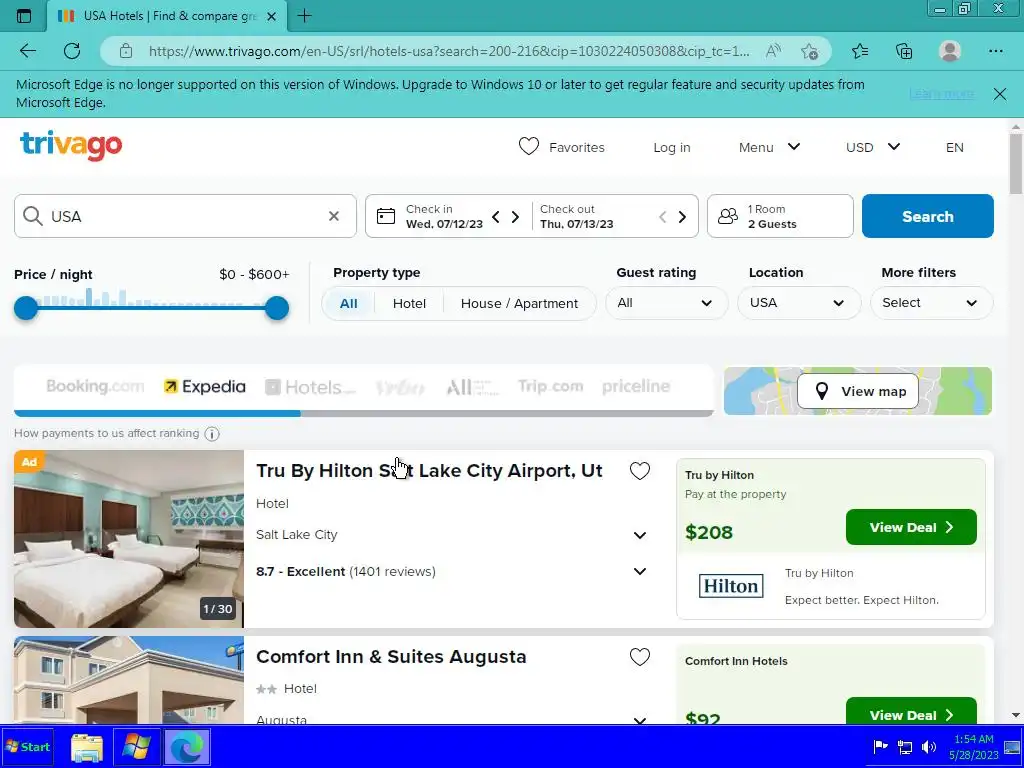Click the blue Search button
This screenshot has height=768, width=1024.
click(927, 216)
